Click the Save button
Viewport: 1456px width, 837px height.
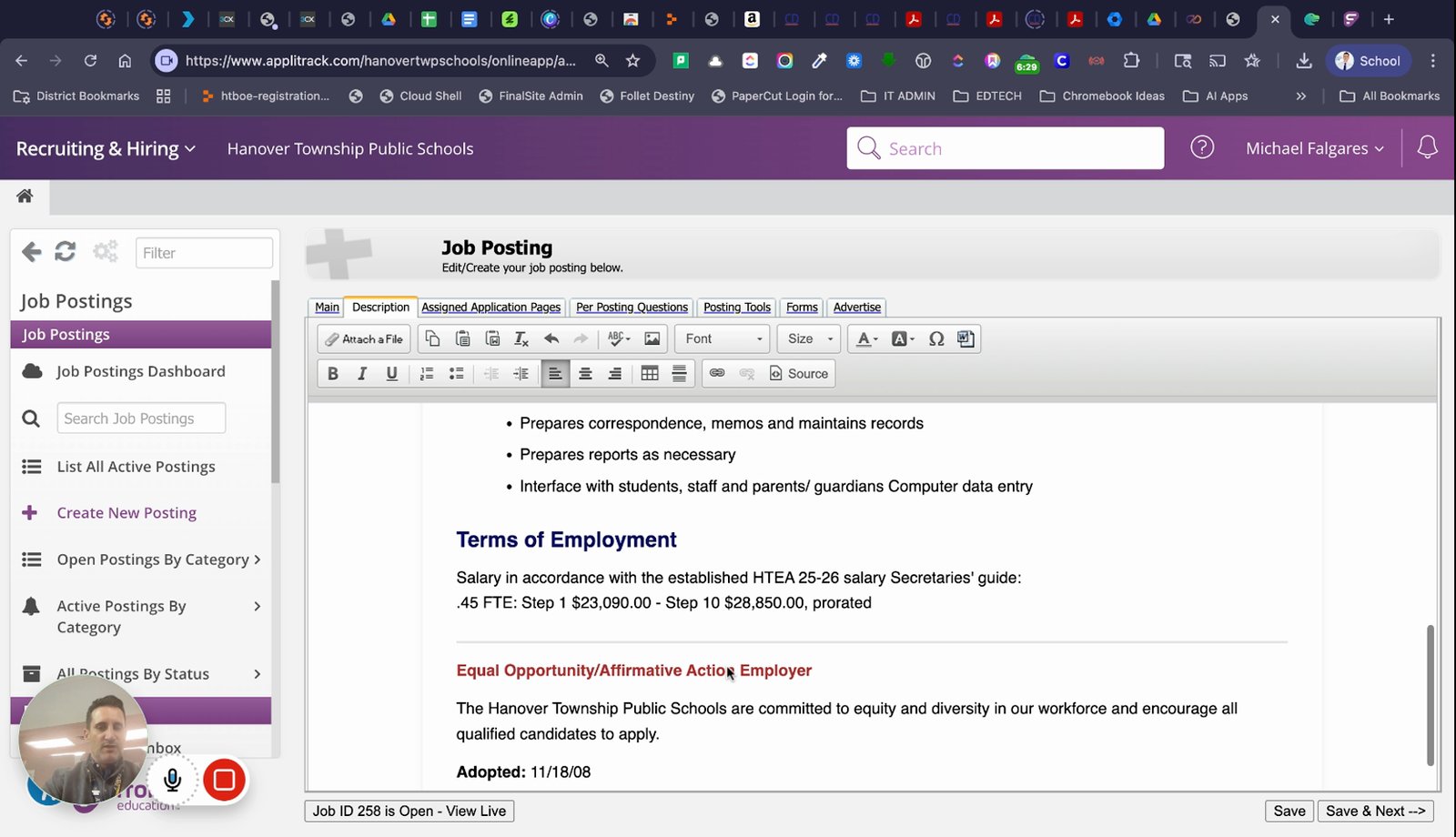point(1289,812)
